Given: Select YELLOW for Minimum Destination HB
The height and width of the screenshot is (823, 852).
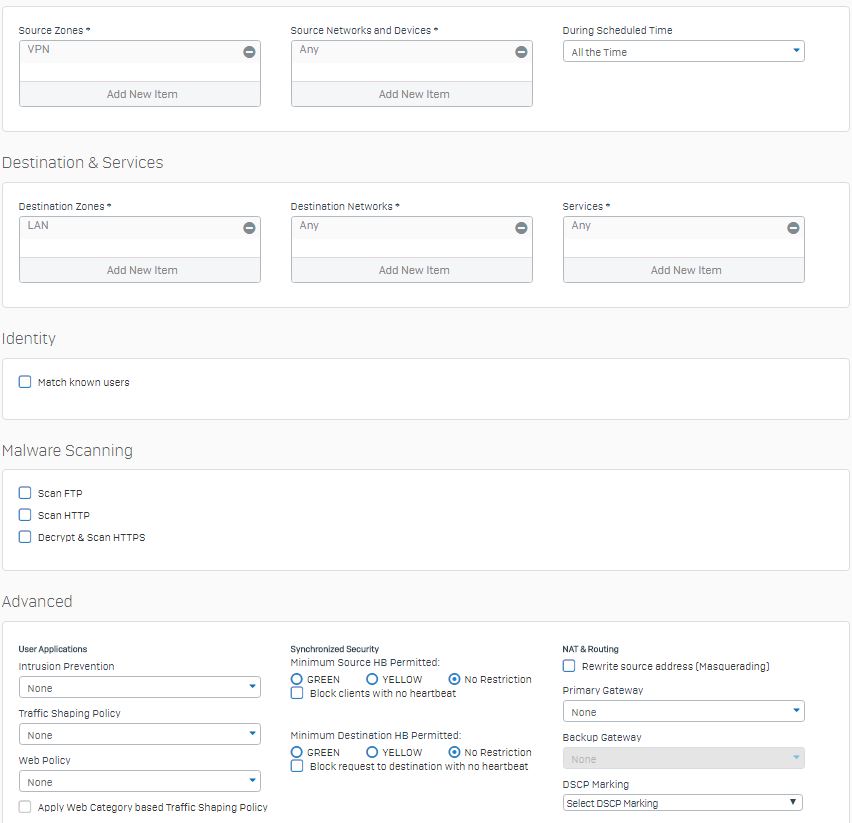Looking at the screenshot, I should tap(372, 752).
